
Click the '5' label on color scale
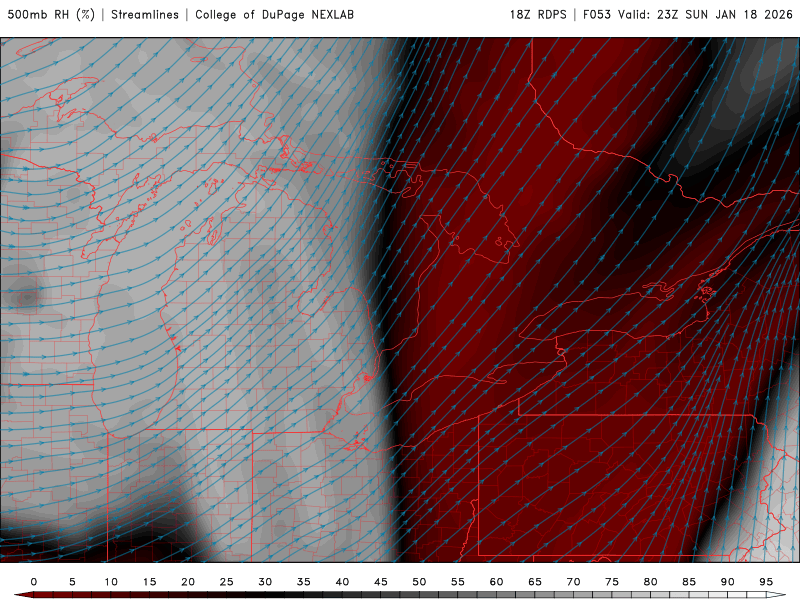coord(72,582)
